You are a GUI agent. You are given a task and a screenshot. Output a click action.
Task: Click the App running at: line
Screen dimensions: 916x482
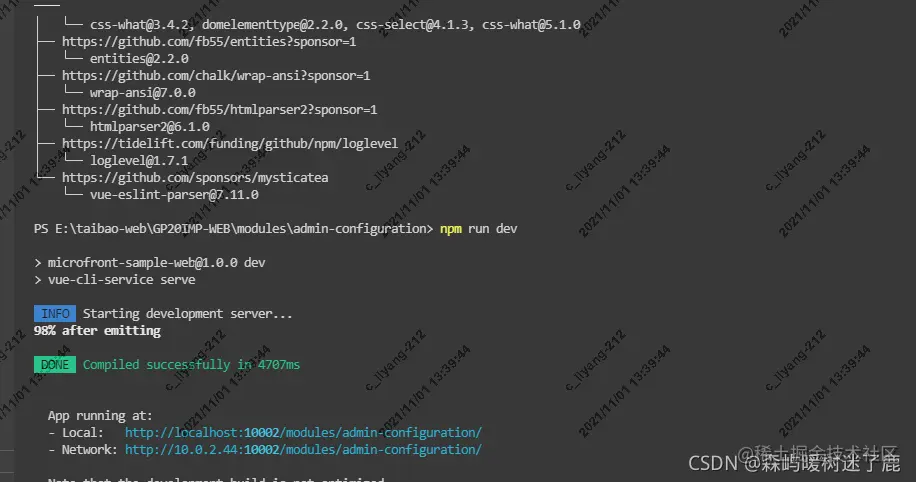(x=100, y=415)
